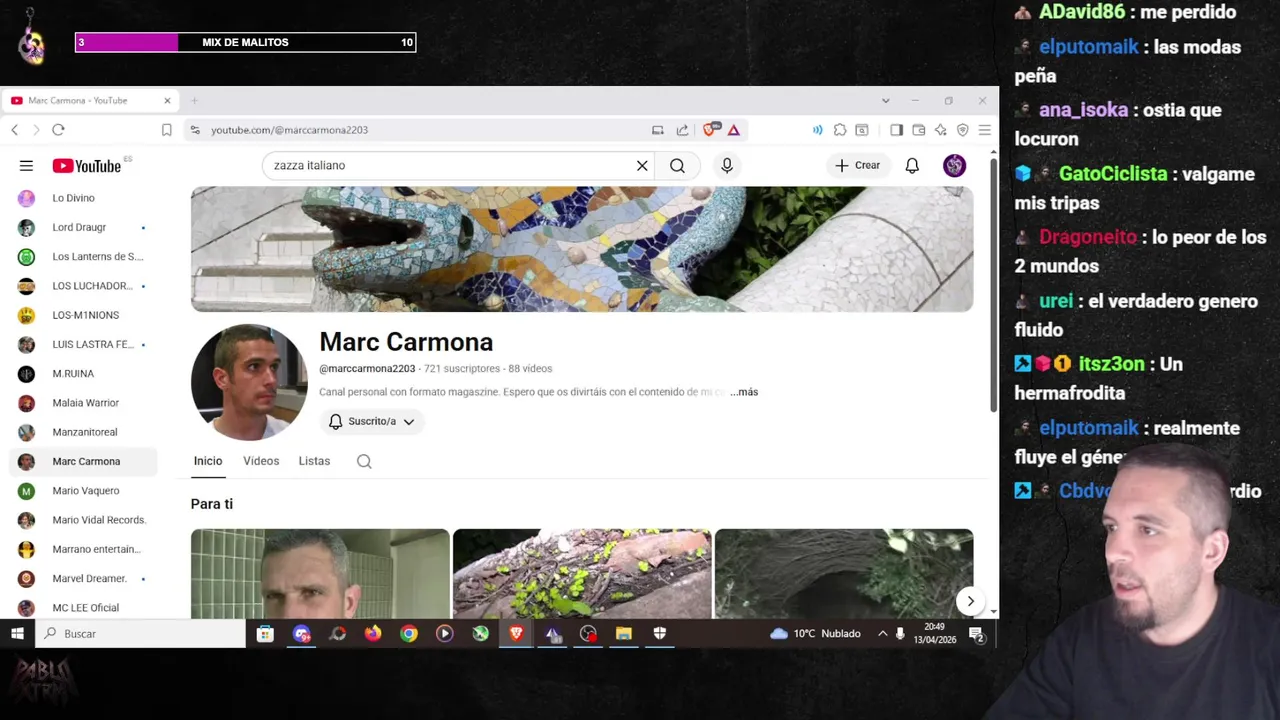Image resolution: width=1280 pixels, height=720 pixels.
Task: Open Mario Vidal Records subscription
Action: [82, 520]
